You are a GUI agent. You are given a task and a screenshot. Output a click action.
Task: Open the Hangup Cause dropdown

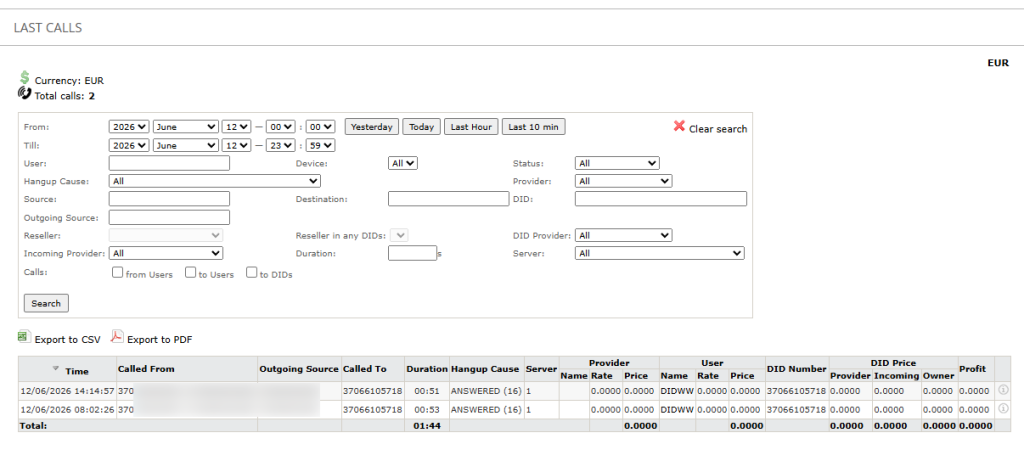point(215,181)
